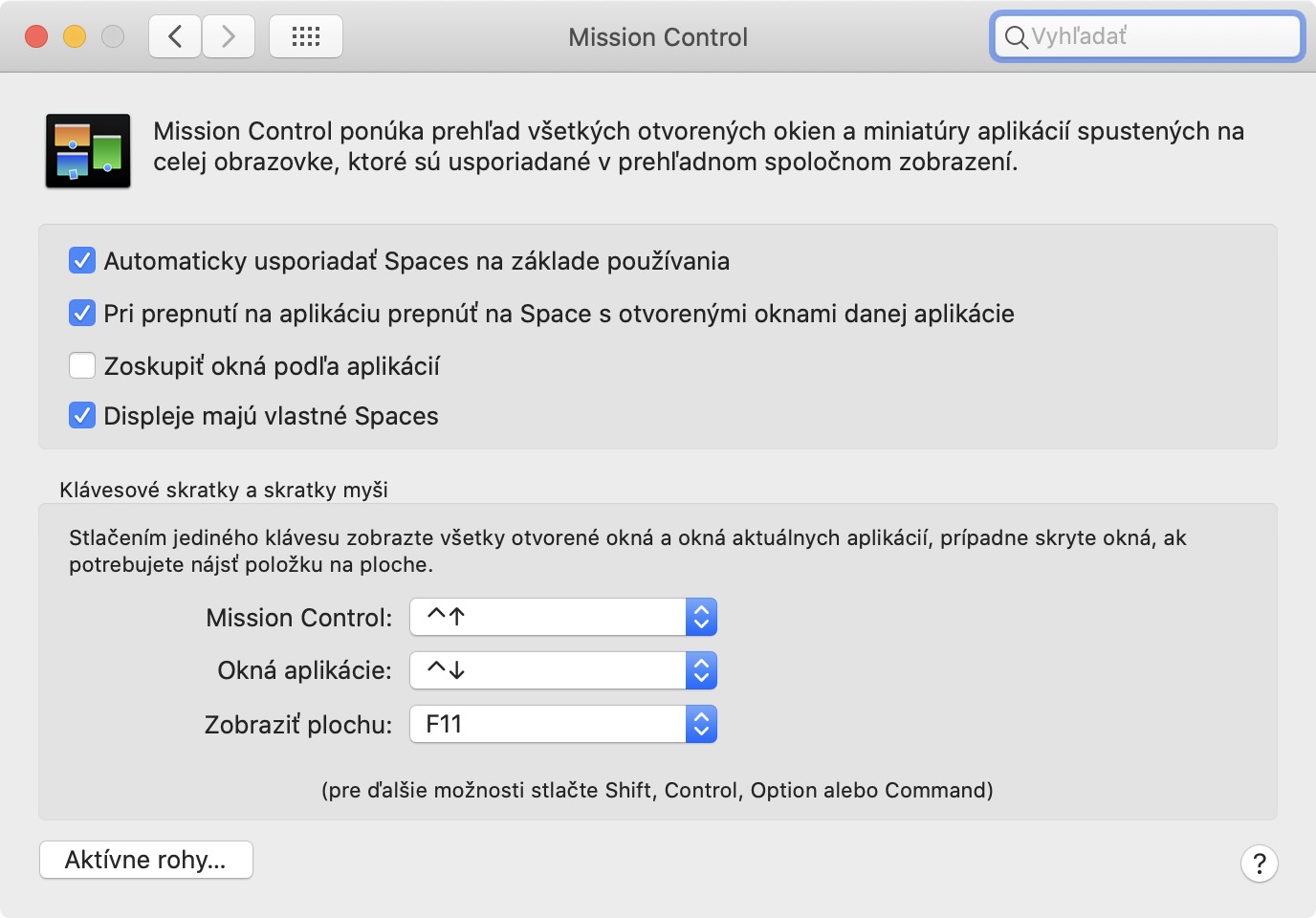Close the window with the red button
The width and height of the screenshot is (1316, 918).
coord(36,36)
